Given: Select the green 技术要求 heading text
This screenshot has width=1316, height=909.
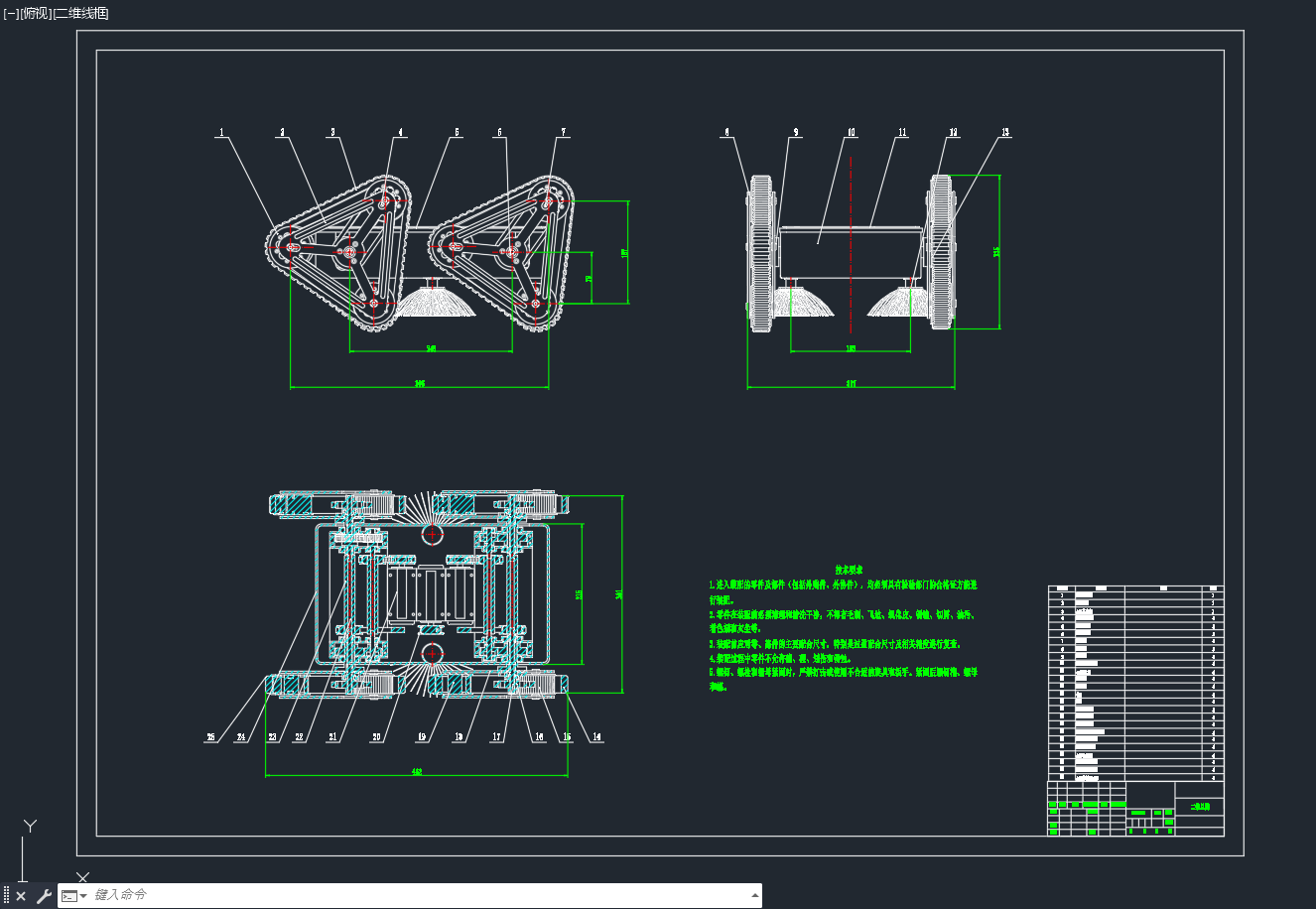Looking at the screenshot, I should click(x=847, y=571).
